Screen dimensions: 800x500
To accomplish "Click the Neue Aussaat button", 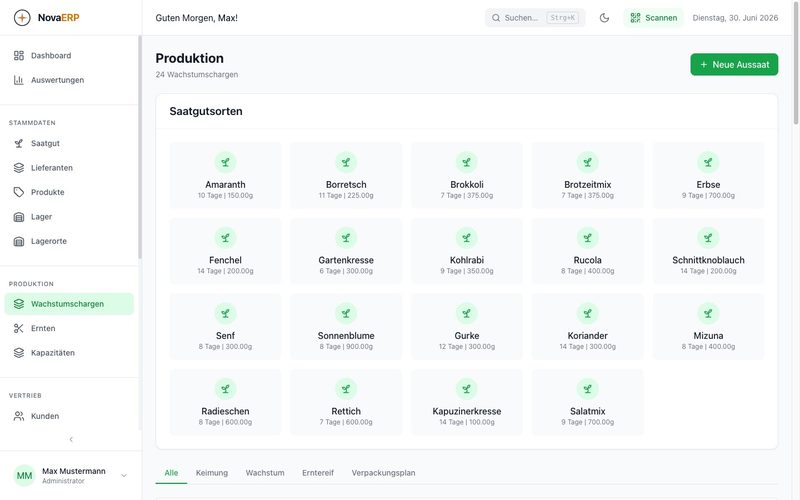I will pos(734,65).
